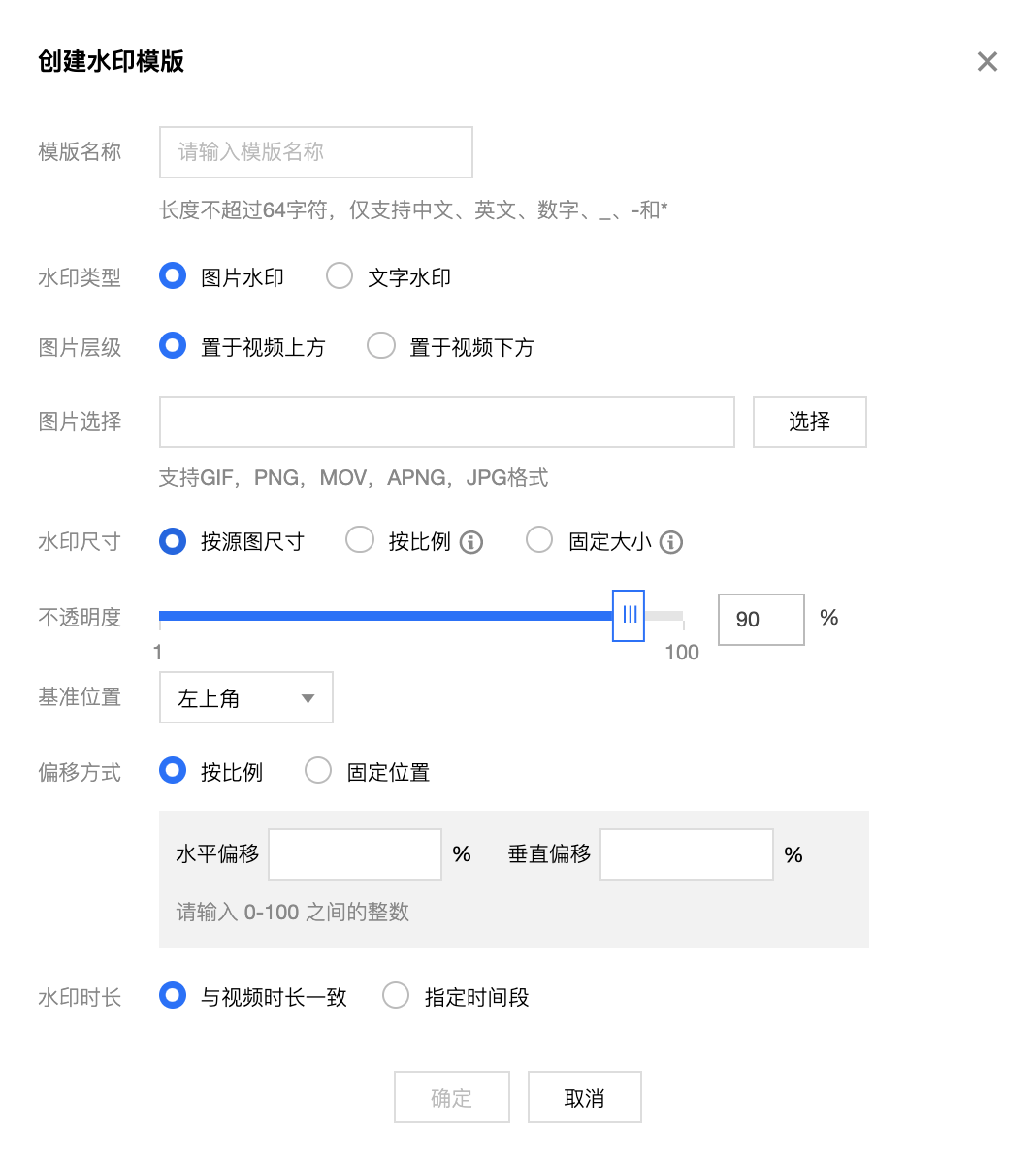Focus the 水平偏移 percentage input
Image resolution: width=1036 pixels, height=1156 pixels.
pyautogui.click(x=355, y=854)
